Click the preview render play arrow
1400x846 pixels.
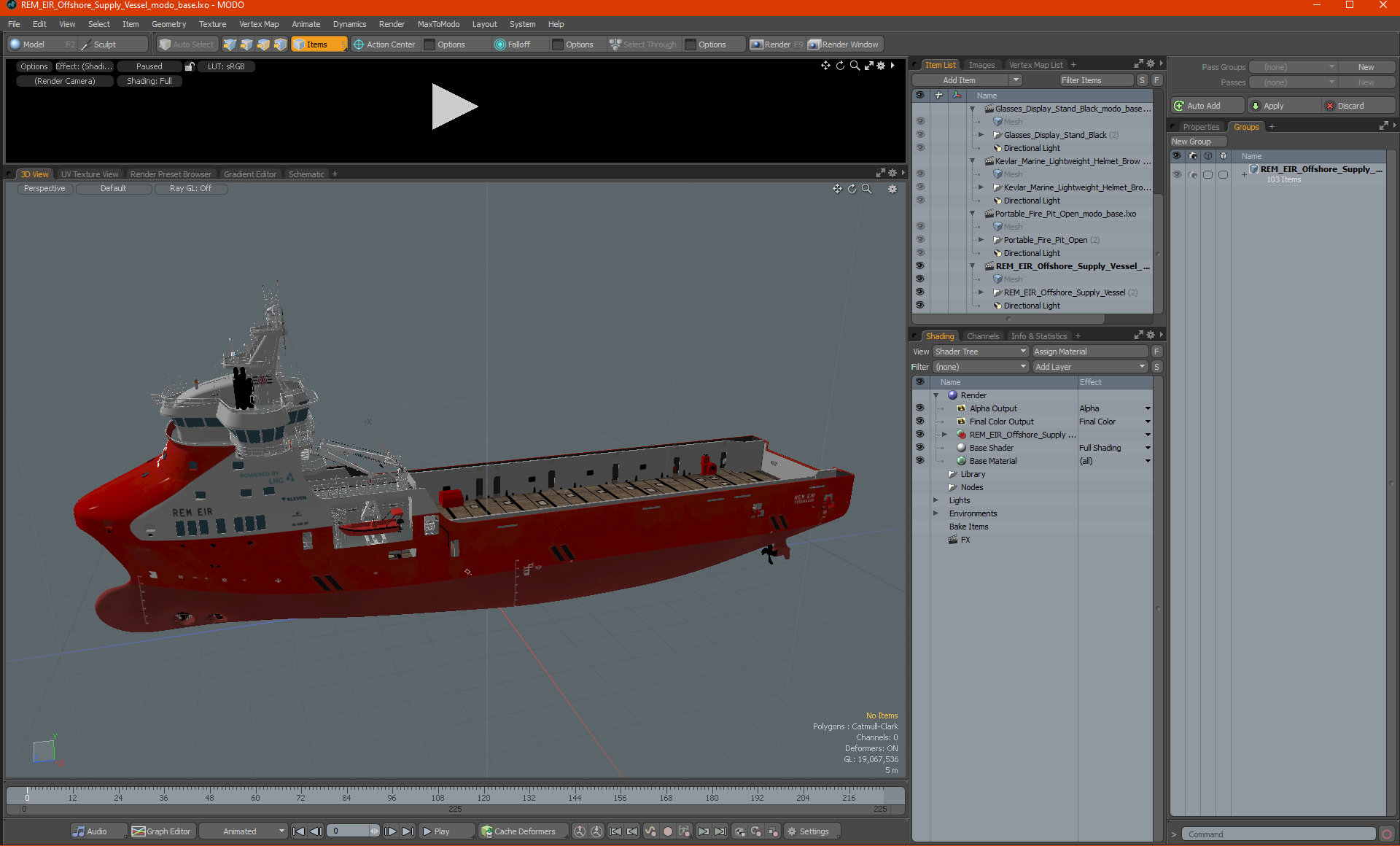point(454,106)
